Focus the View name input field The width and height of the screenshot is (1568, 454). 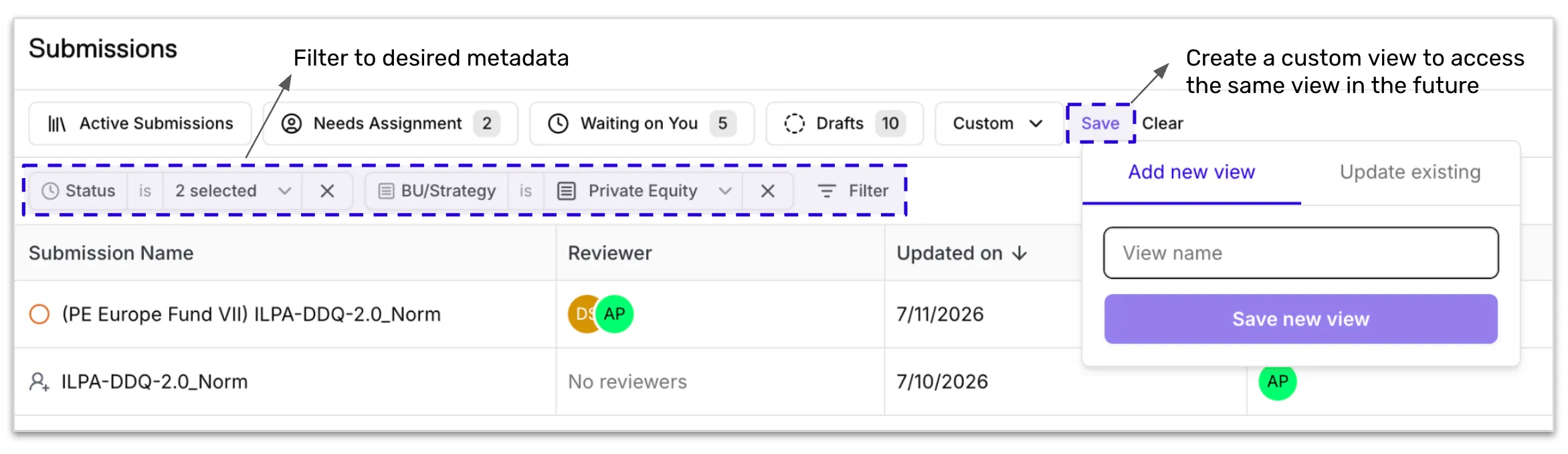(x=1300, y=253)
